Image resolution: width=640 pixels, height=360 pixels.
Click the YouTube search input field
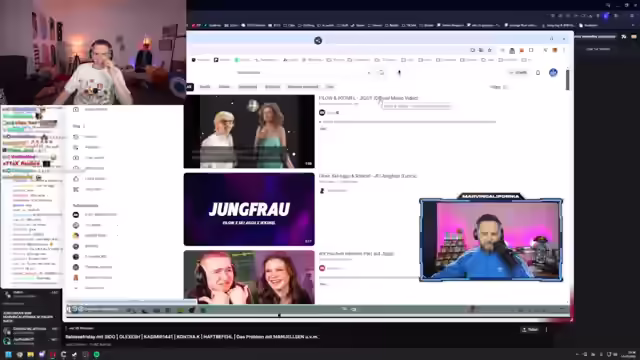coord(302,73)
